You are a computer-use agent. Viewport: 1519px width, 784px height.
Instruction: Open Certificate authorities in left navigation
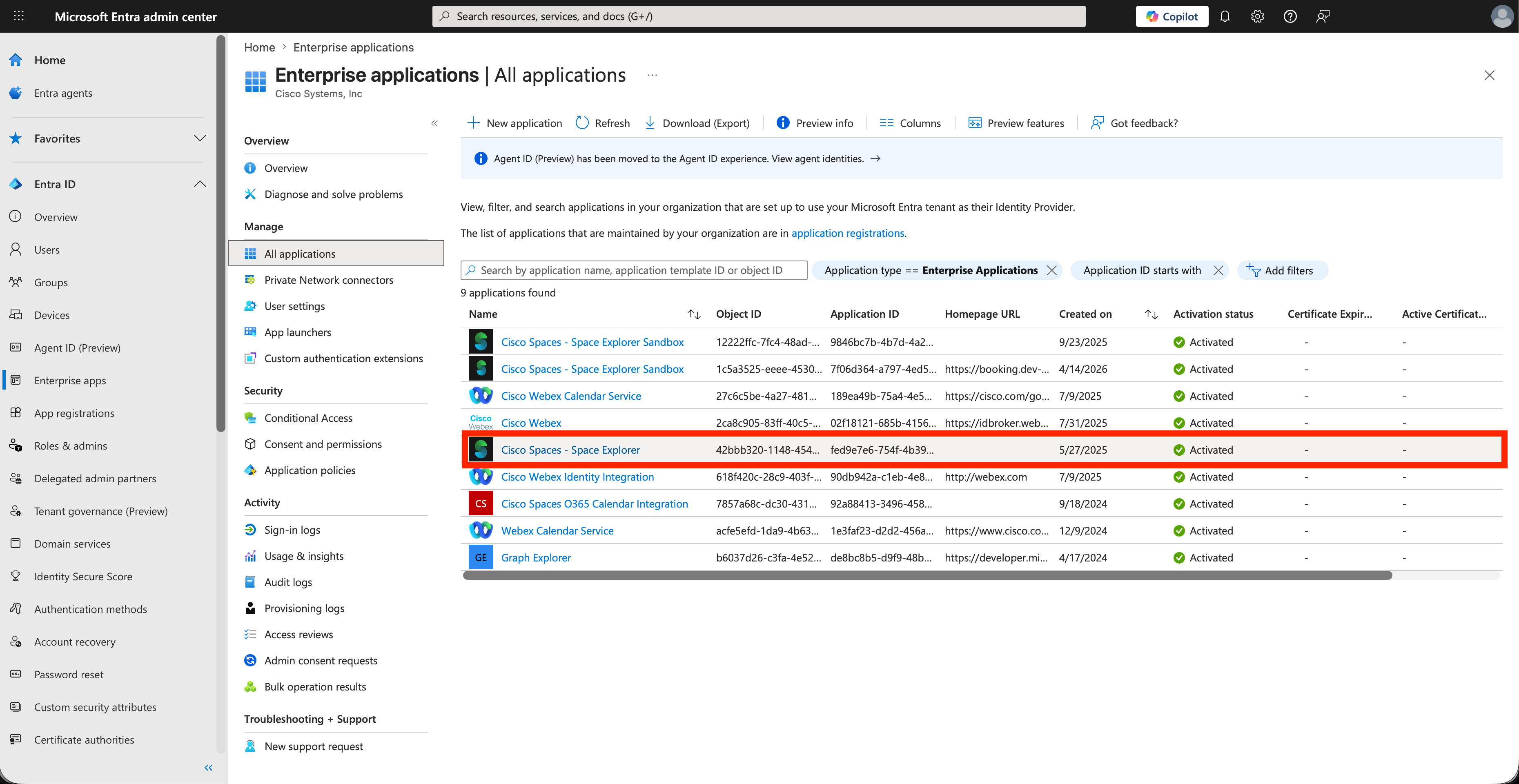(84, 739)
